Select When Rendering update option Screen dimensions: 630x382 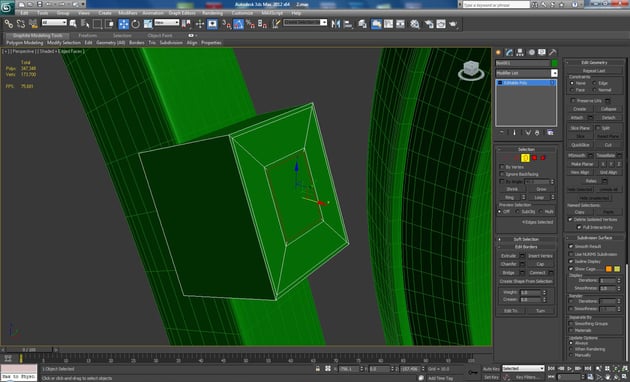point(571,349)
